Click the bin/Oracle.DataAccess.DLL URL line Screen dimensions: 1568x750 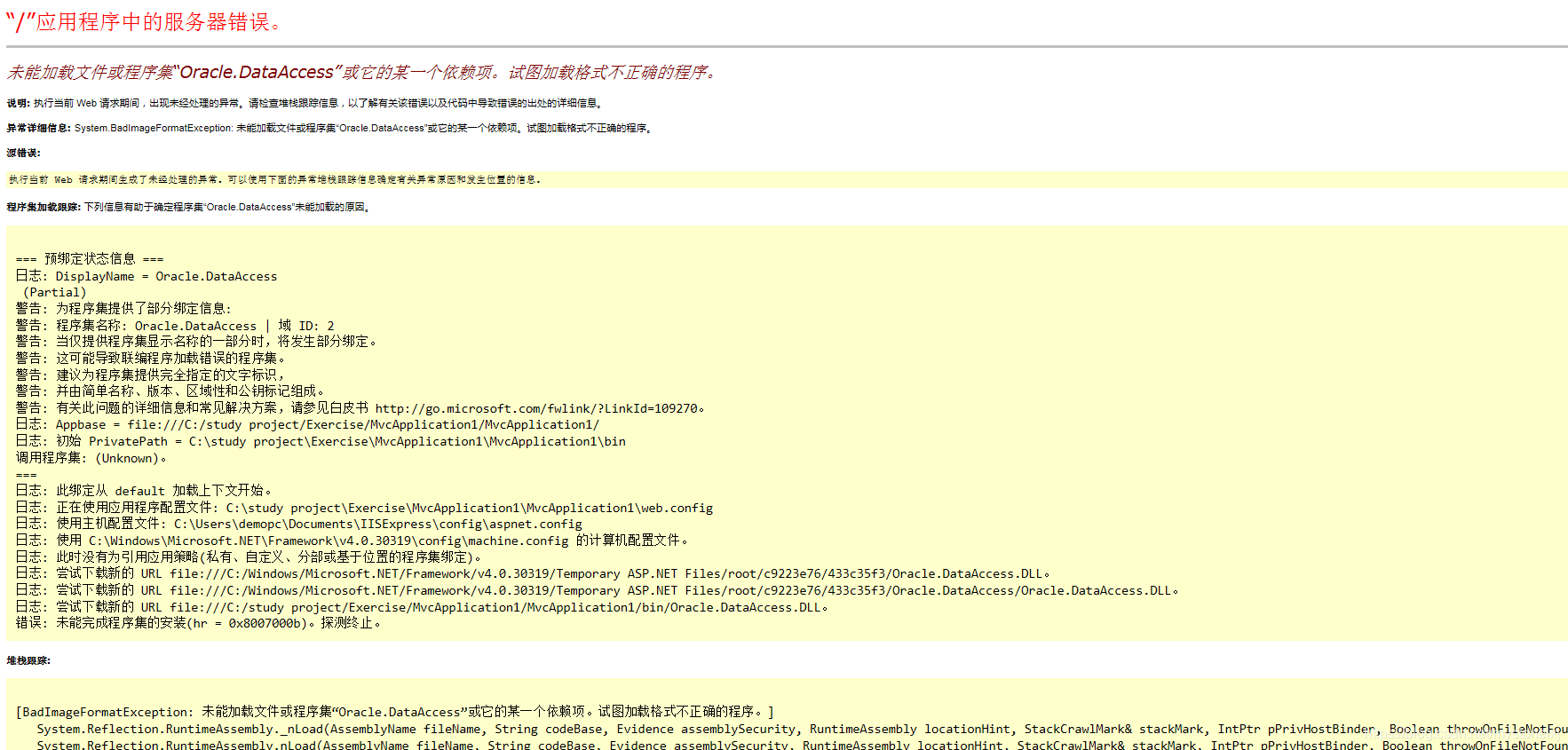422,607
